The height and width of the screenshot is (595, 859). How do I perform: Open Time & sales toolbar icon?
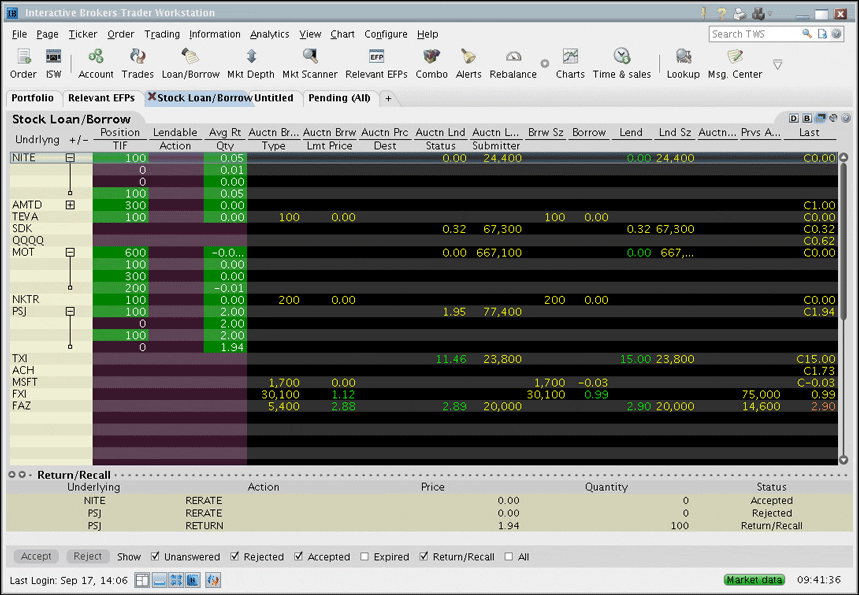click(x=622, y=64)
